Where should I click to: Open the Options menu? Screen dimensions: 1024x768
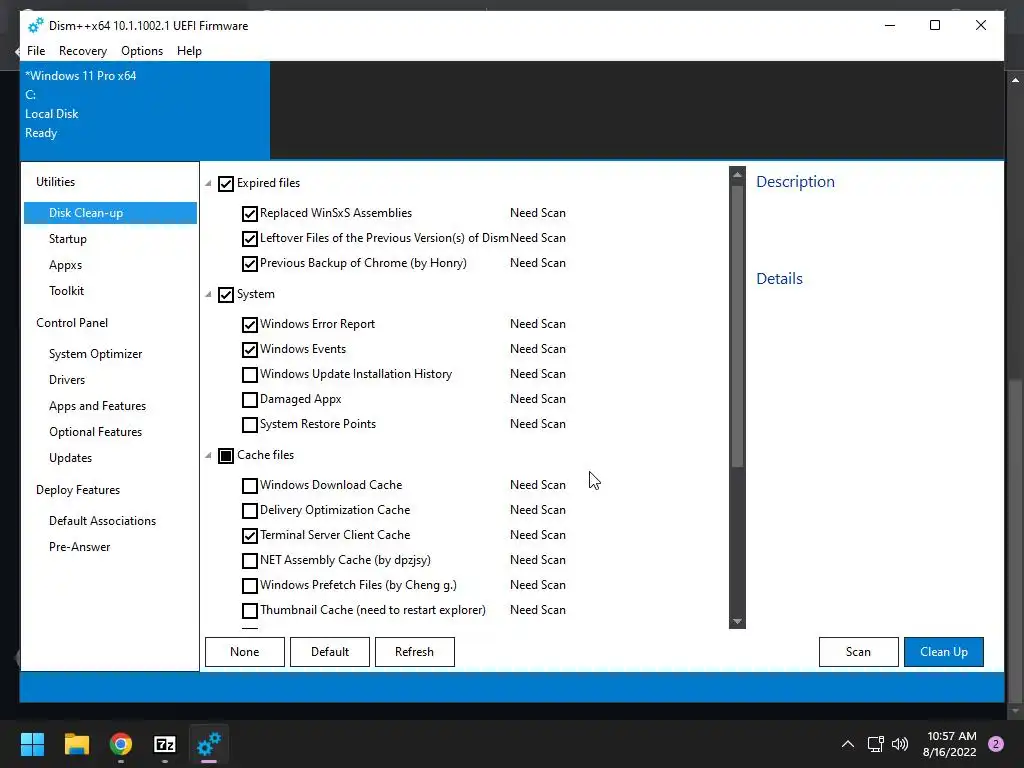142,50
